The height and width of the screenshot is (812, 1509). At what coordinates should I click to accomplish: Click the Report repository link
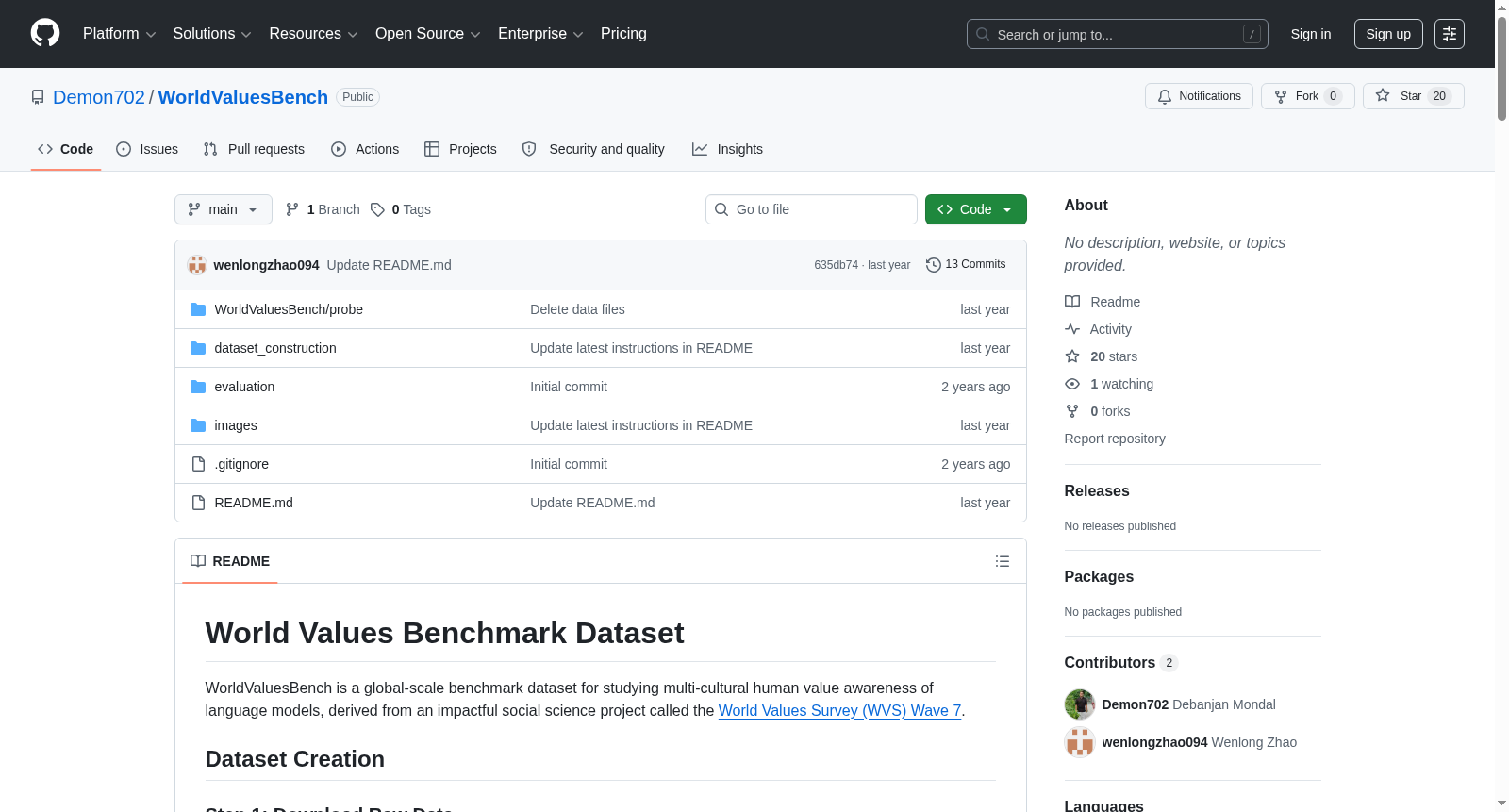click(x=1115, y=439)
